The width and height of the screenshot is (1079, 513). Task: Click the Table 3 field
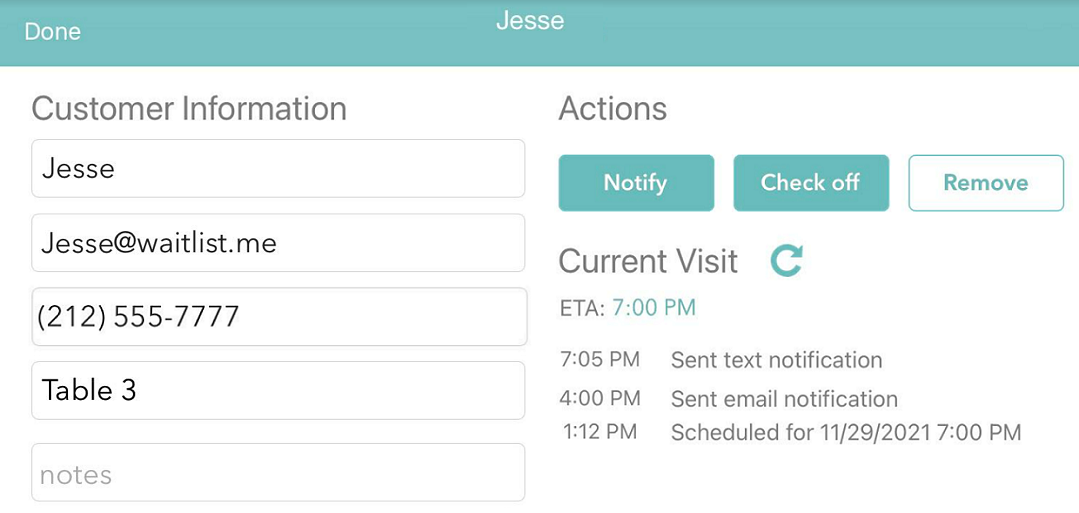coord(278,390)
